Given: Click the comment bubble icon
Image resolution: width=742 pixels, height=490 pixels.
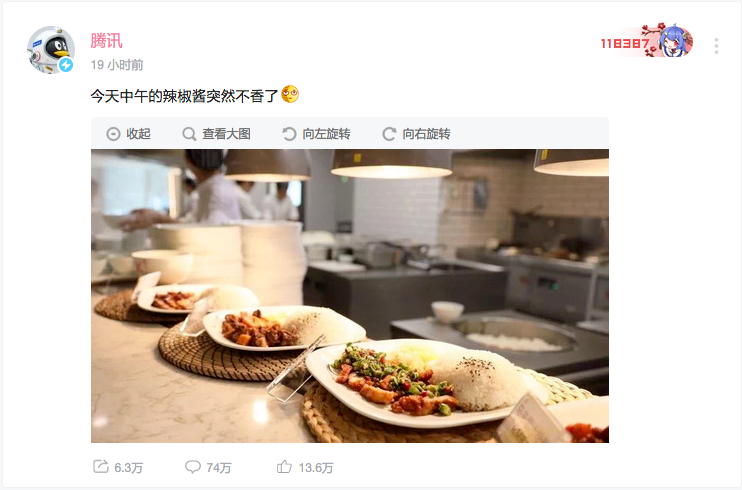Looking at the screenshot, I should pyautogui.click(x=193, y=467).
